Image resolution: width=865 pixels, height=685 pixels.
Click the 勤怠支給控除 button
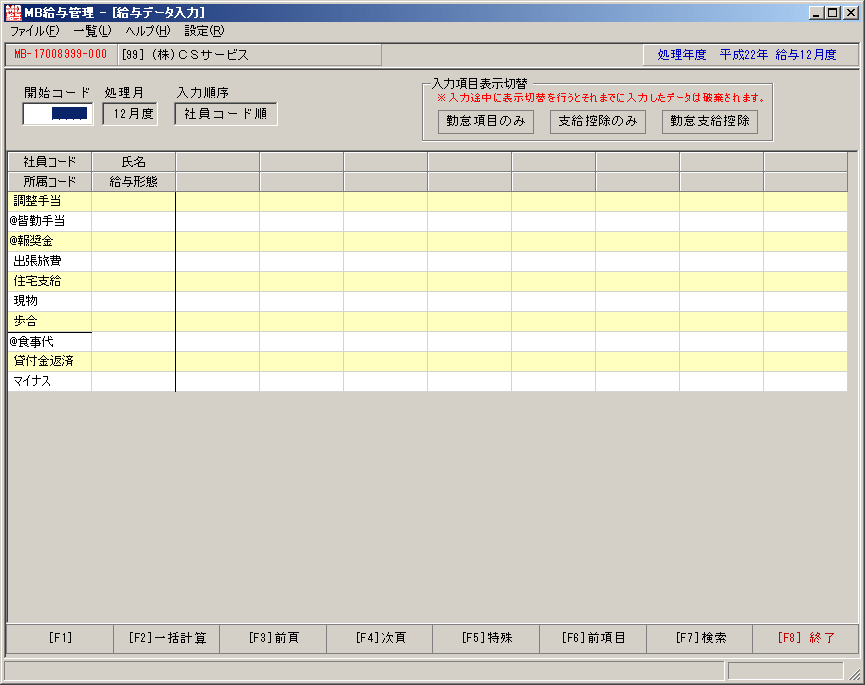[709, 121]
